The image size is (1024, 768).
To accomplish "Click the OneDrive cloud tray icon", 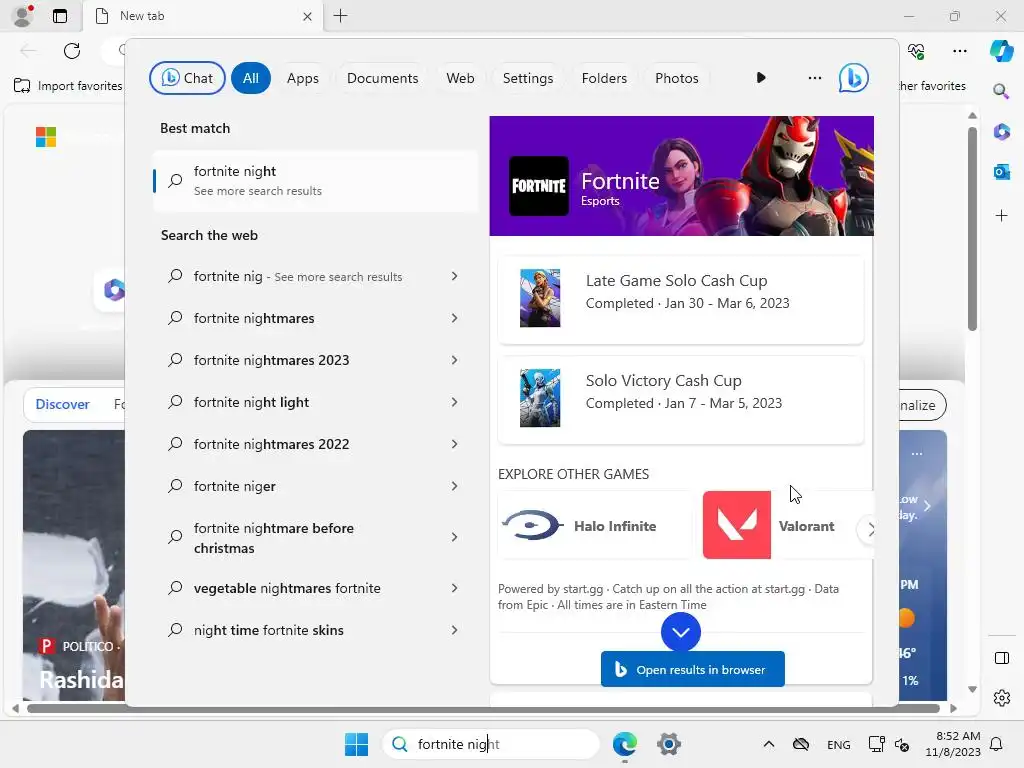I will (x=801, y=744).
